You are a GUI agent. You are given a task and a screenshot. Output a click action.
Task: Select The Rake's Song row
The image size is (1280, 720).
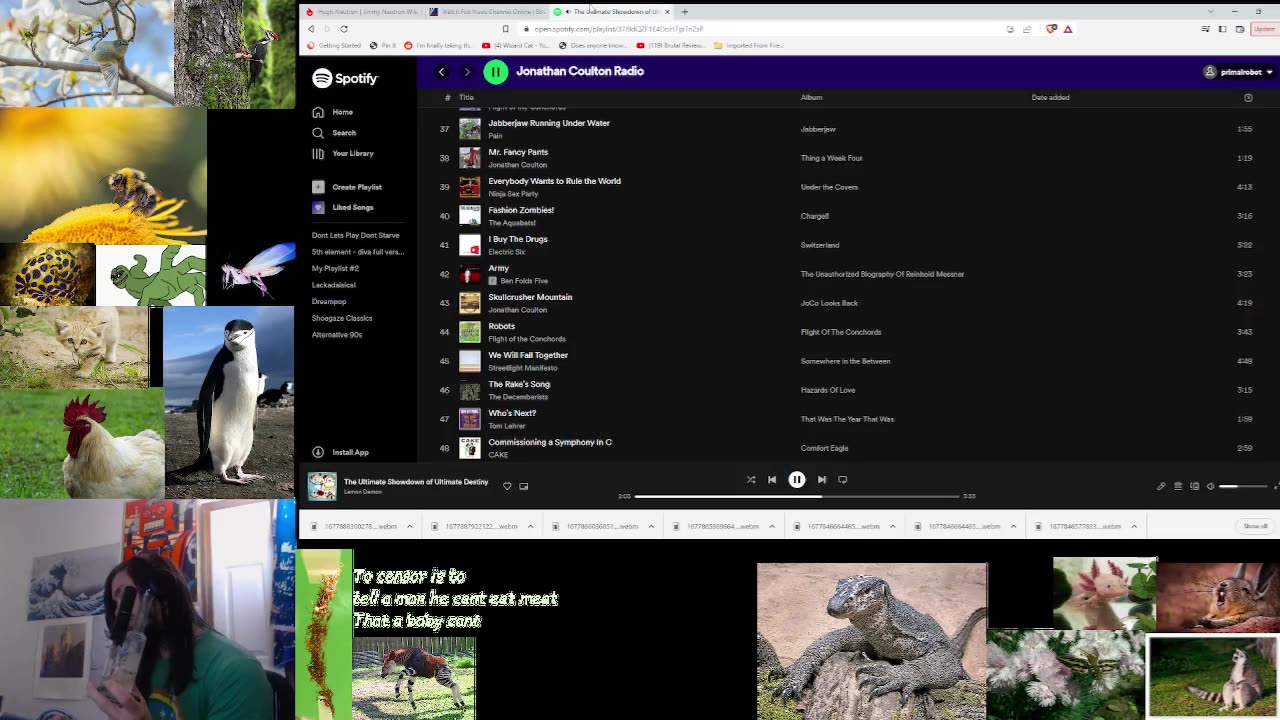click(x=850, y=390)
